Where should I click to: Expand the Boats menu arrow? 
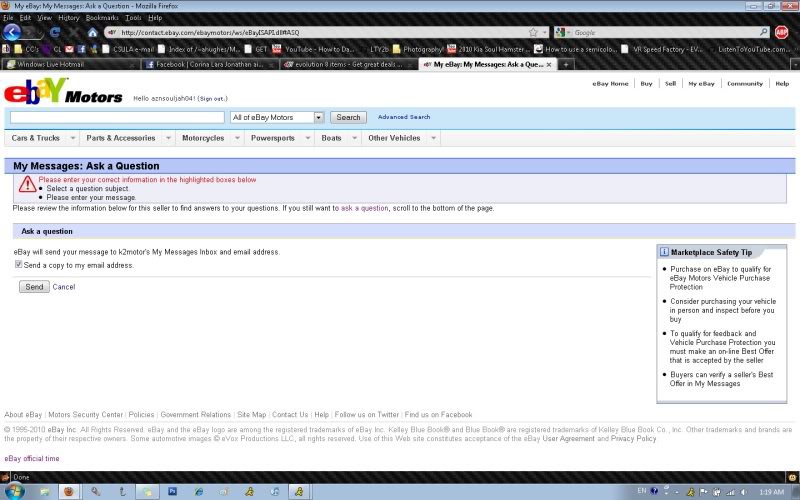pos(354,138)
